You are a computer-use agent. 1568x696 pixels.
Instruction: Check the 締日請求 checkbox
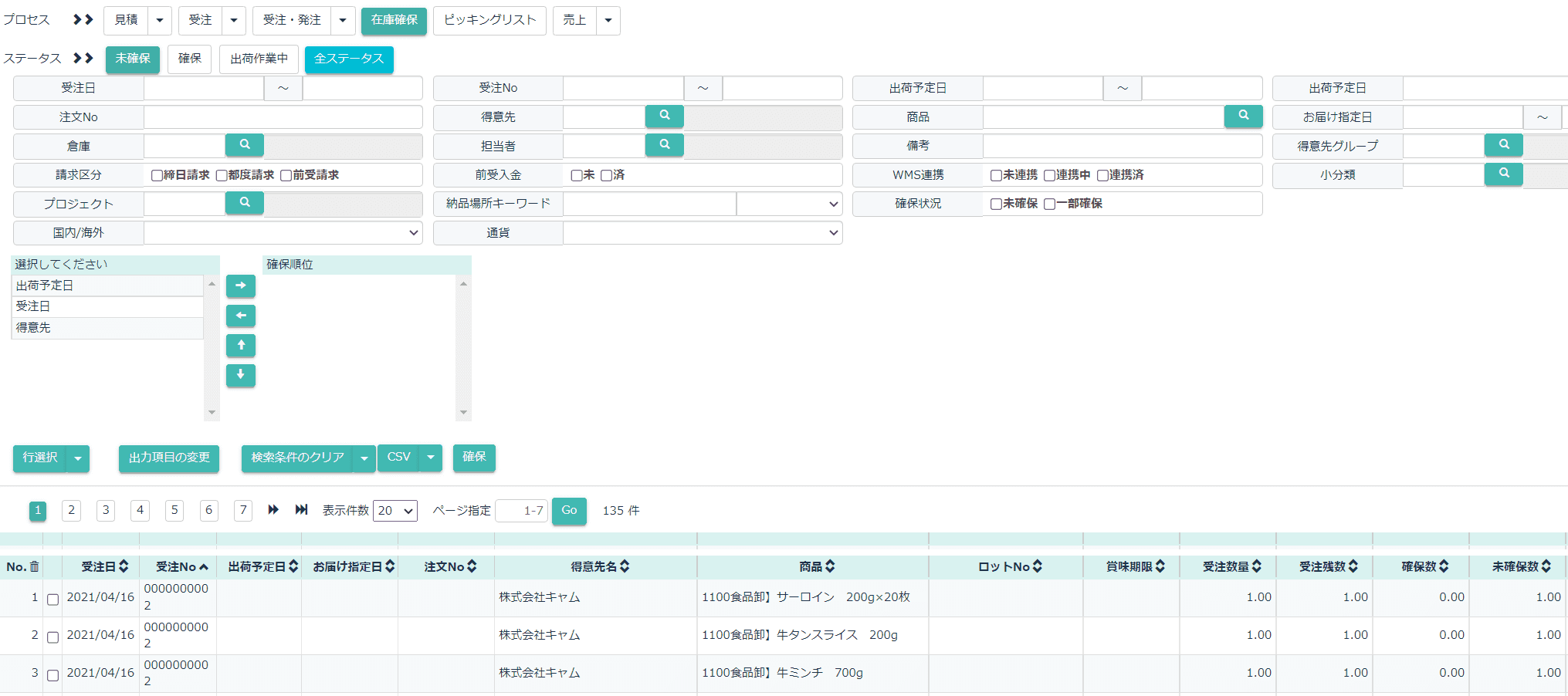tap(157, 176)
